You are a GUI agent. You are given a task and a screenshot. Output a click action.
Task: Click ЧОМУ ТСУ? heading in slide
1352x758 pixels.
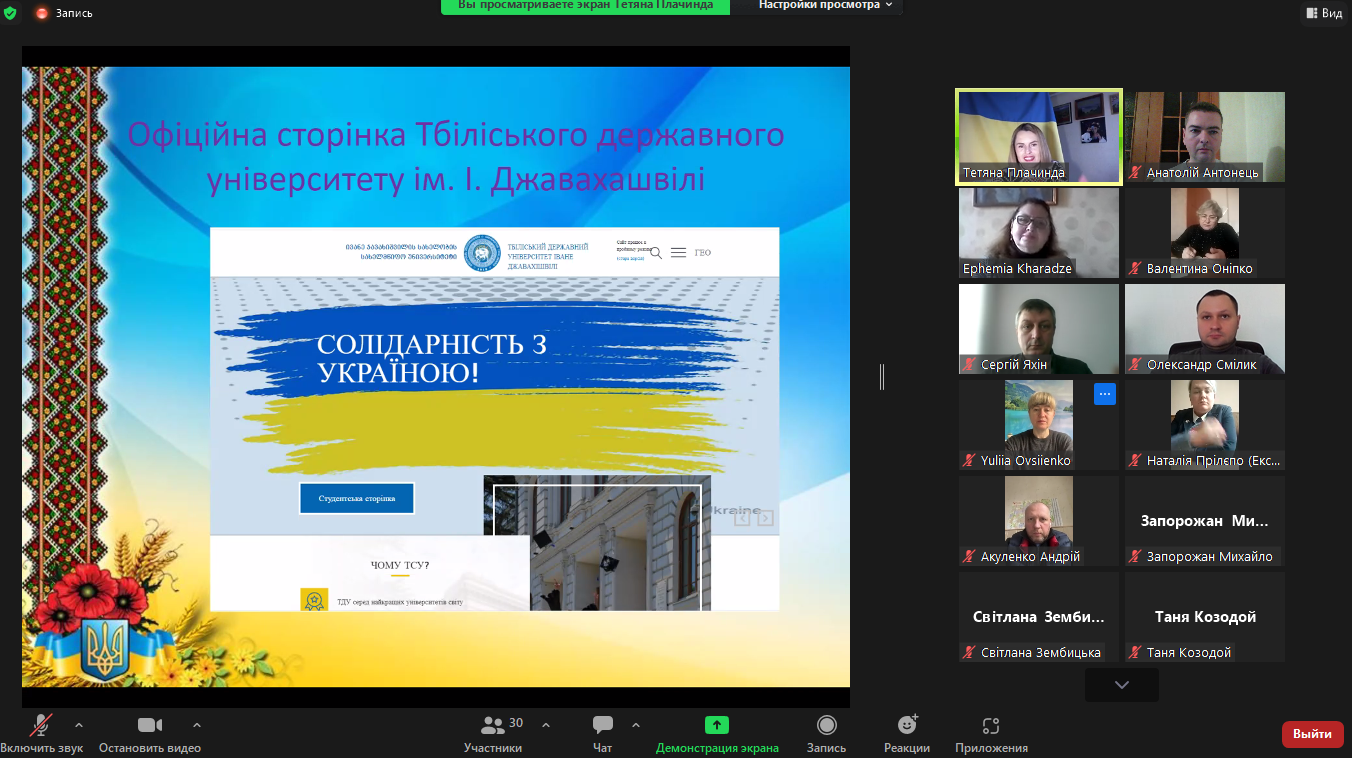(x=400, y=565)
